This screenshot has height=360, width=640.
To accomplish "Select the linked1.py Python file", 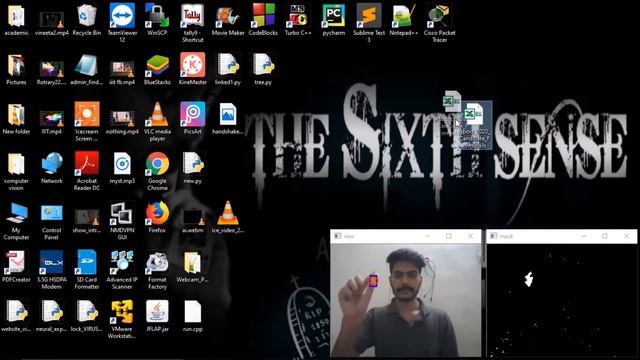I will pos(228,69).
